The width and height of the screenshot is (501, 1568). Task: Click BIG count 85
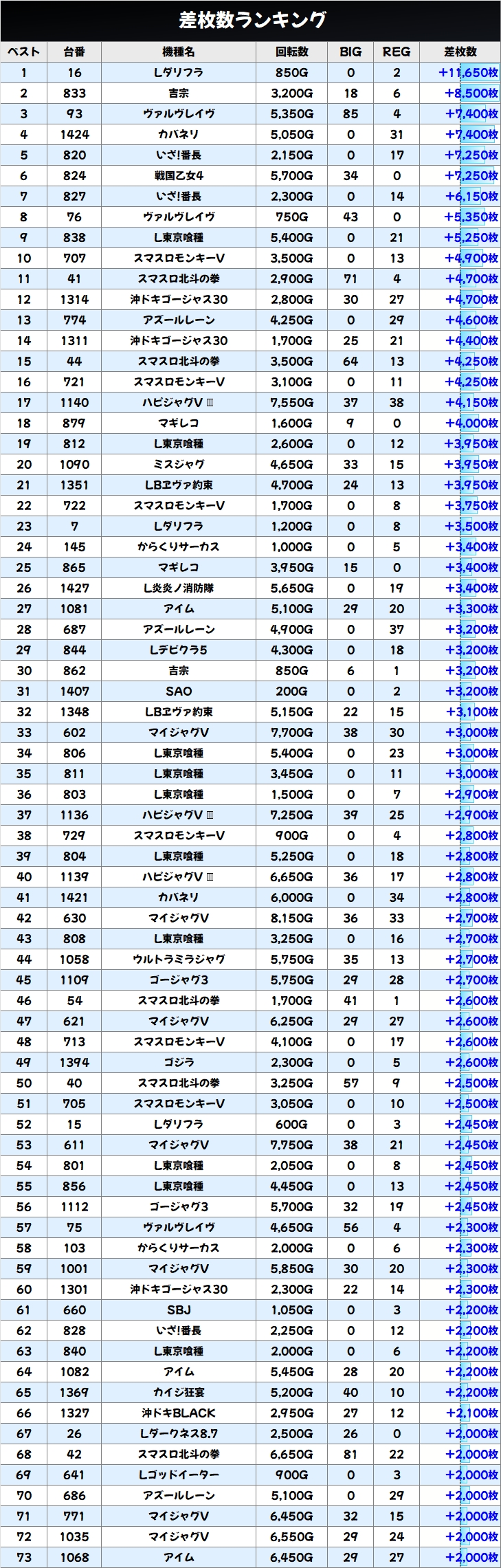(350, 114)
